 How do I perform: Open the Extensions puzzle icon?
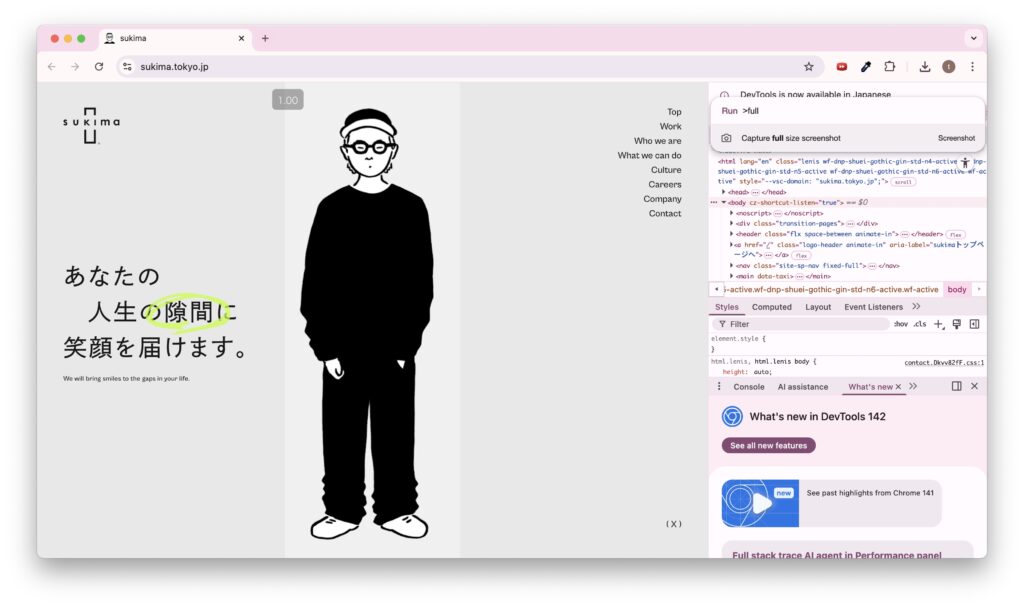click(889, 67)
